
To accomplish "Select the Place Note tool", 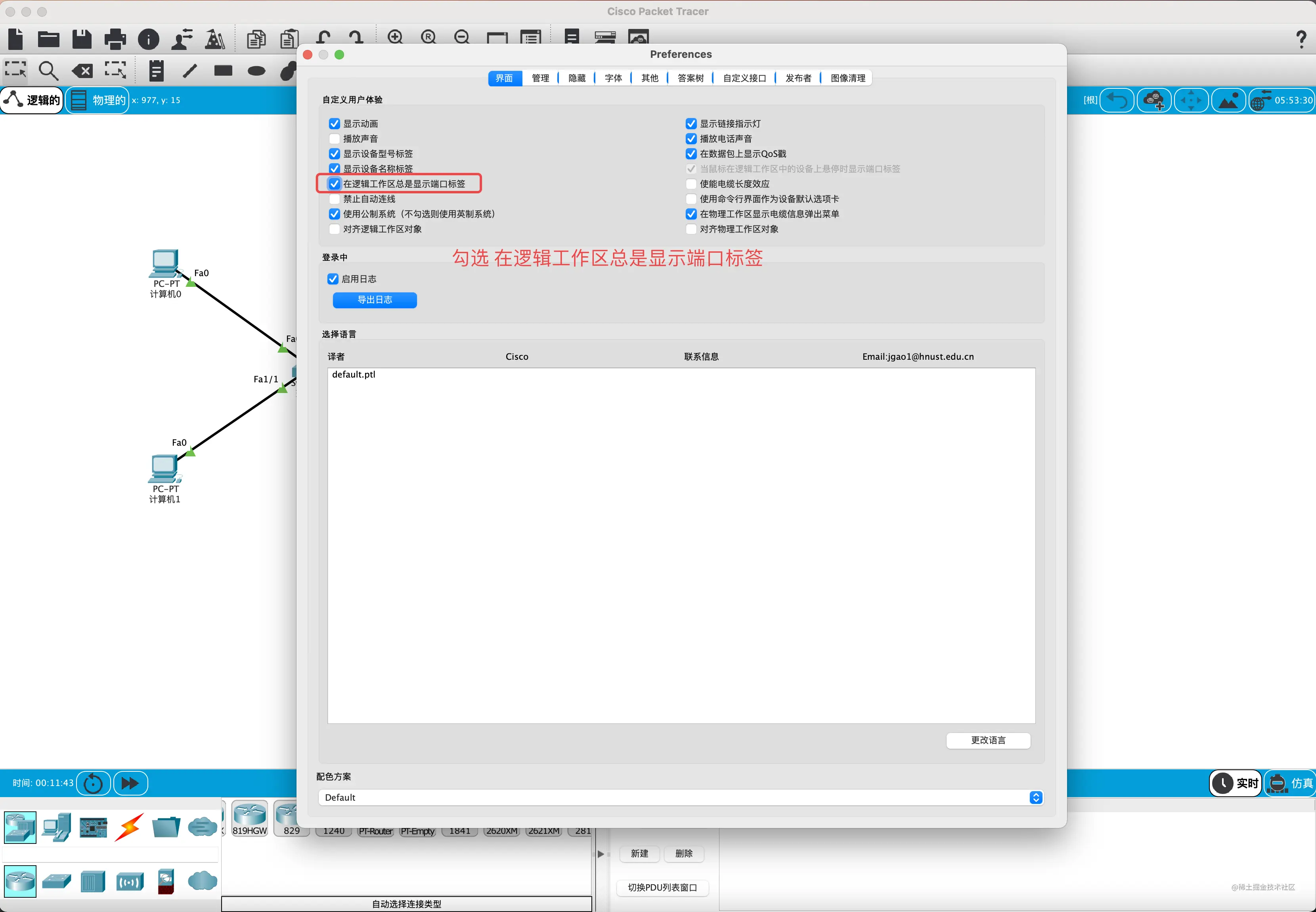I will click(156, 70).
